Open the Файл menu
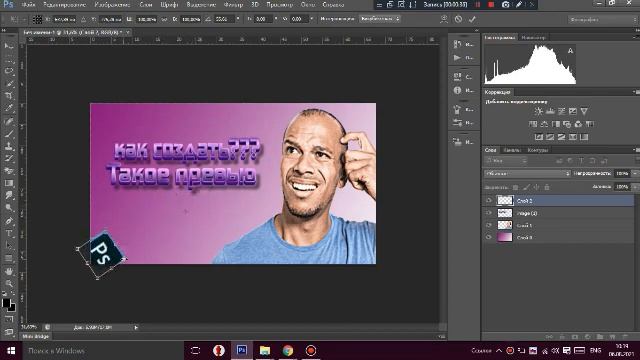The image size is (640, 360). 28,5
